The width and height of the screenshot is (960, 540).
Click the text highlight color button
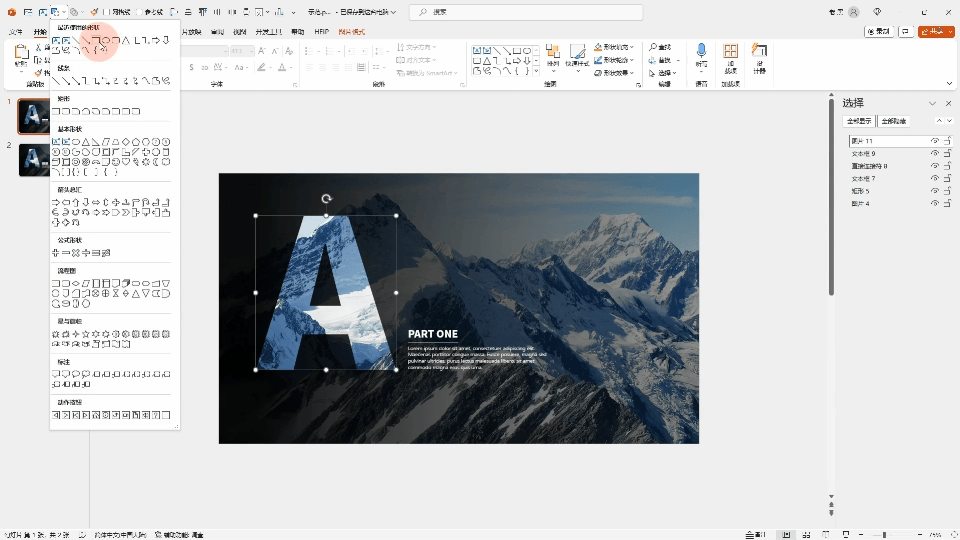[261, 67]
